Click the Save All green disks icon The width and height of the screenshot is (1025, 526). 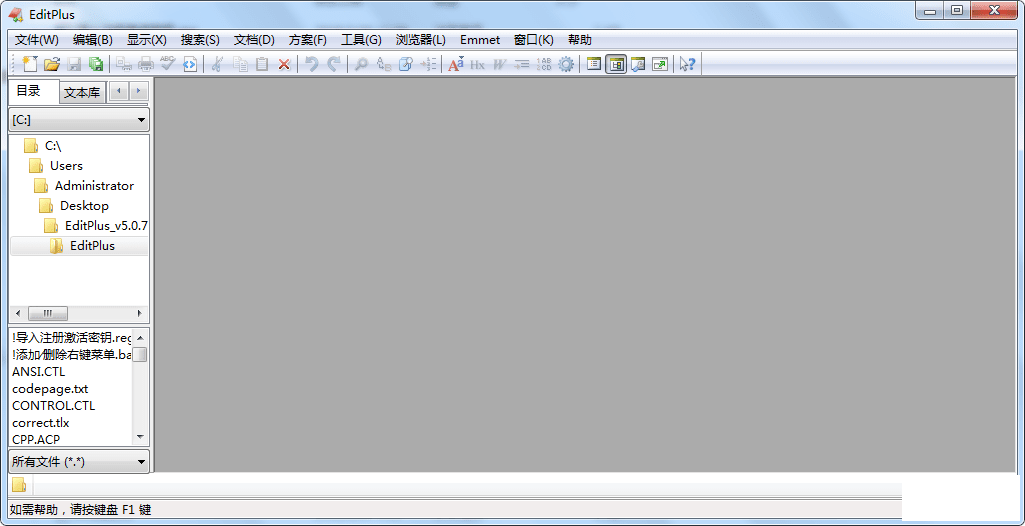click(96, 64)
